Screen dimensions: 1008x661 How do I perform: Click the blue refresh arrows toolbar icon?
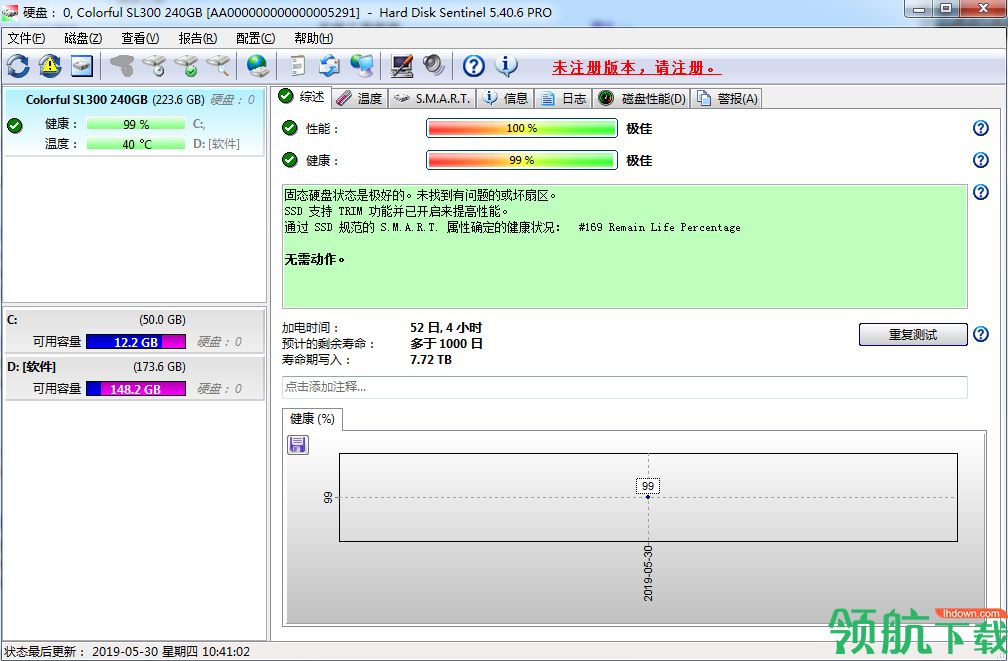click(x=18, y=66)
